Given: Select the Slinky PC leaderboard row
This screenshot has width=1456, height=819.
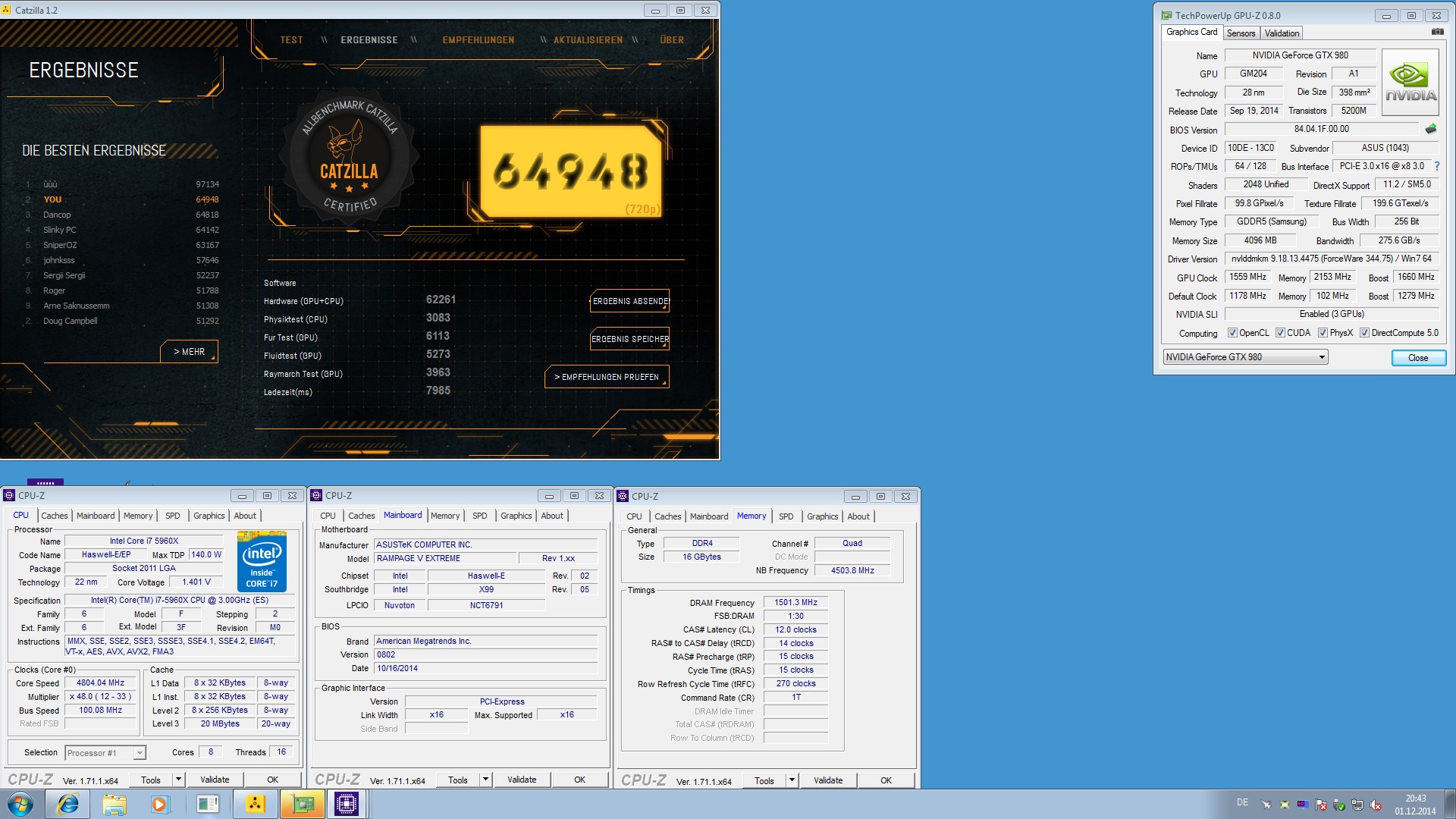Looking at the screenshot, I should (121, 230).
